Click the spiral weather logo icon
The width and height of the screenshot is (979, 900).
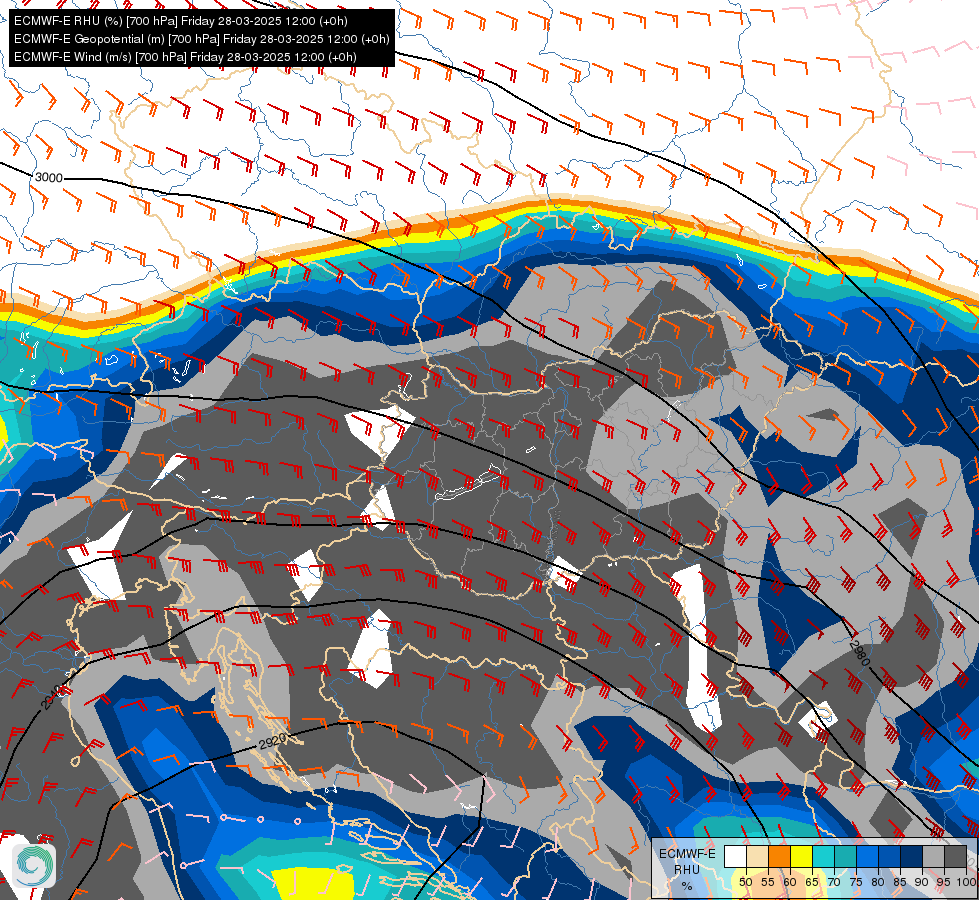[x=34, y=866]
